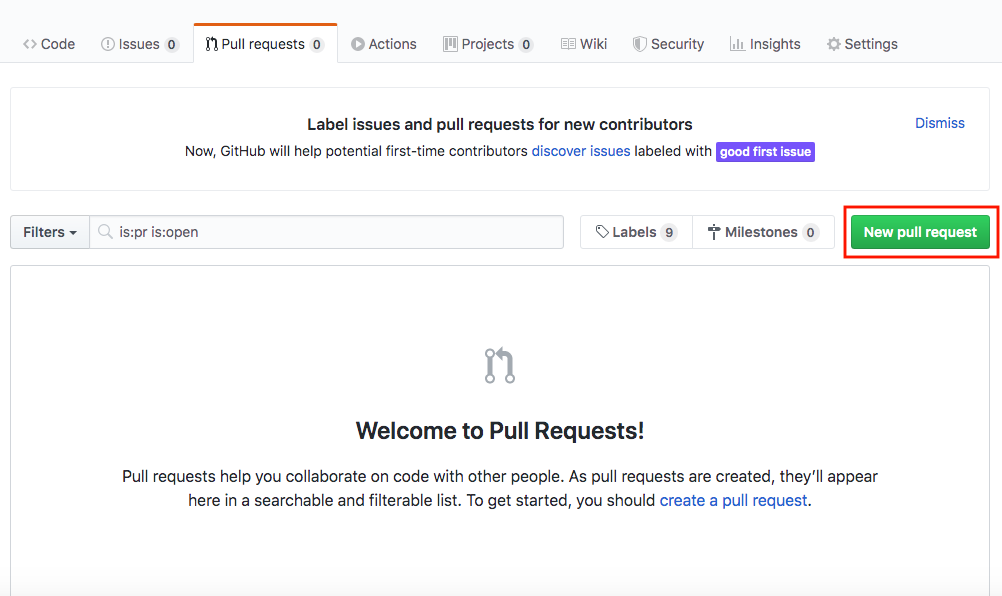
Task: Expand the Filters dropdown
Action: [x=50, y=232]
